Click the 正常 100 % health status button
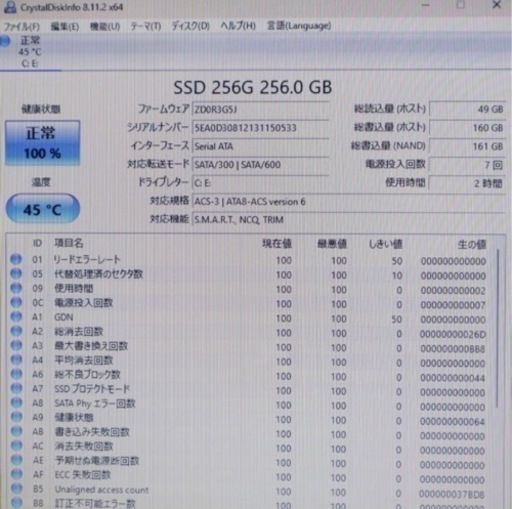Screen dimensions: 512x509 42,143
